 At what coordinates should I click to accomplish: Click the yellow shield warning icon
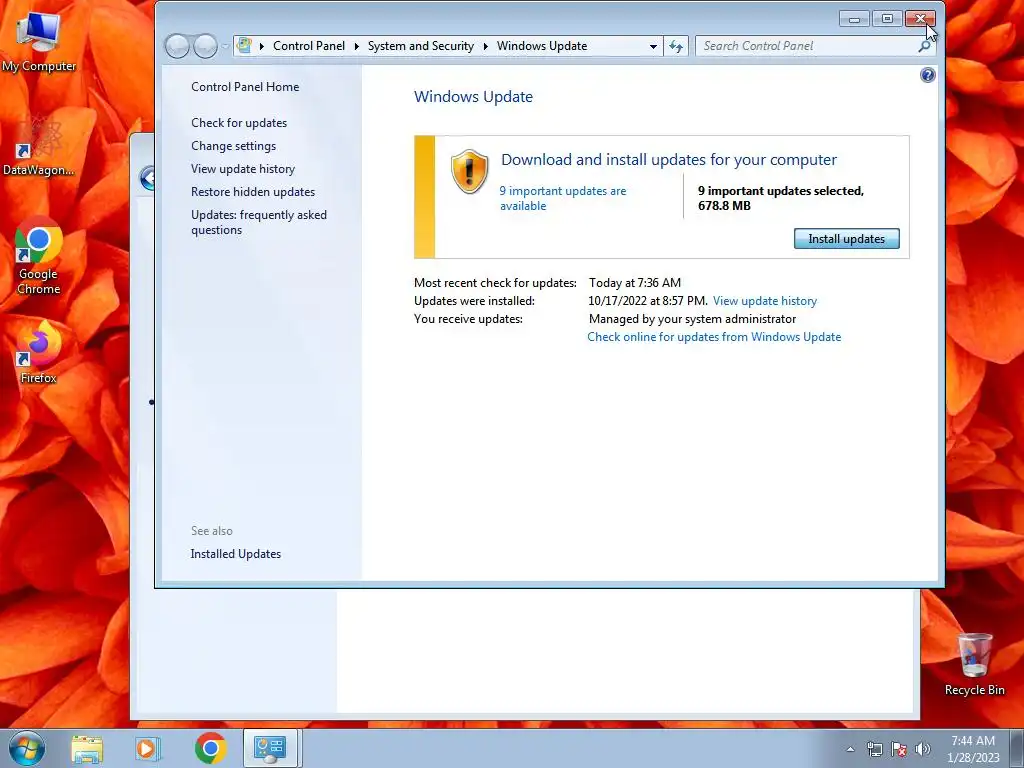(x=470, y=172)
